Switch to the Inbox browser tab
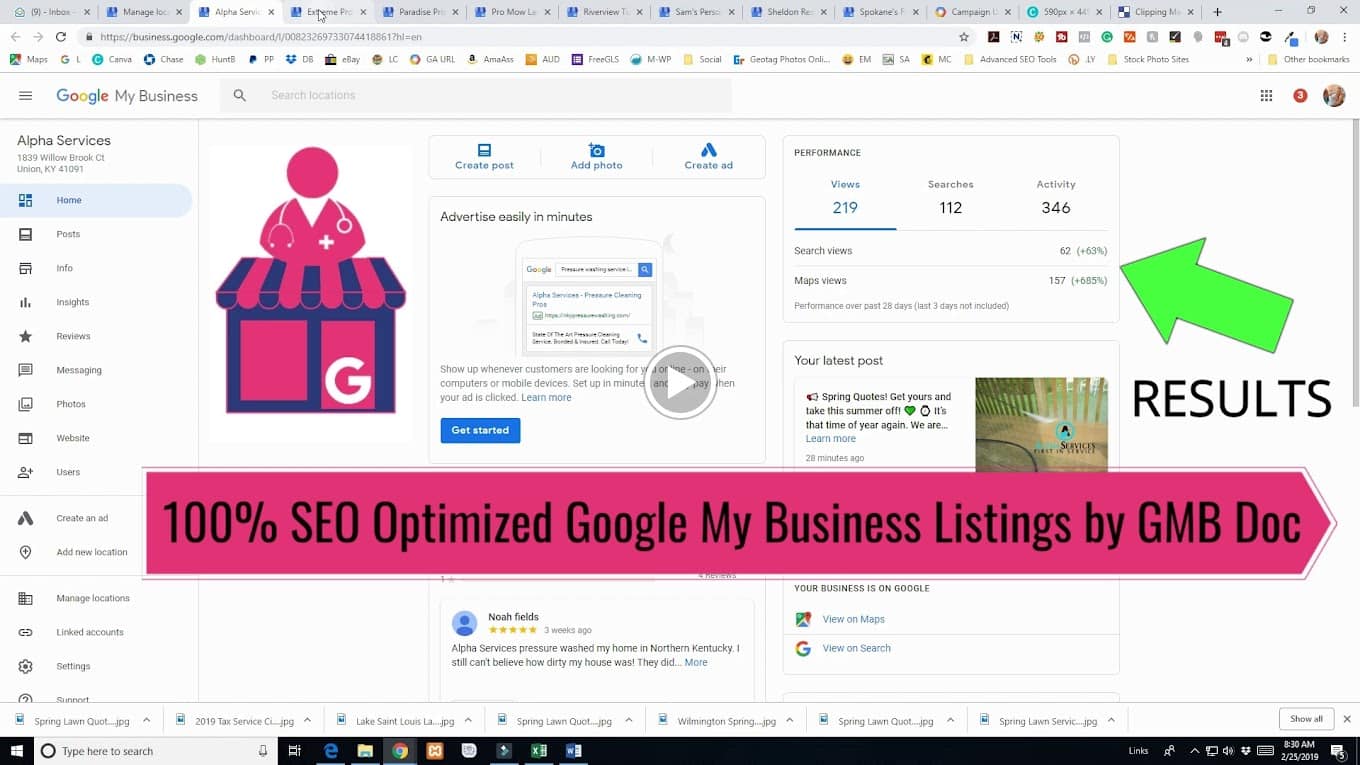This screenshot has height=765, width=1360. point(52,12)
